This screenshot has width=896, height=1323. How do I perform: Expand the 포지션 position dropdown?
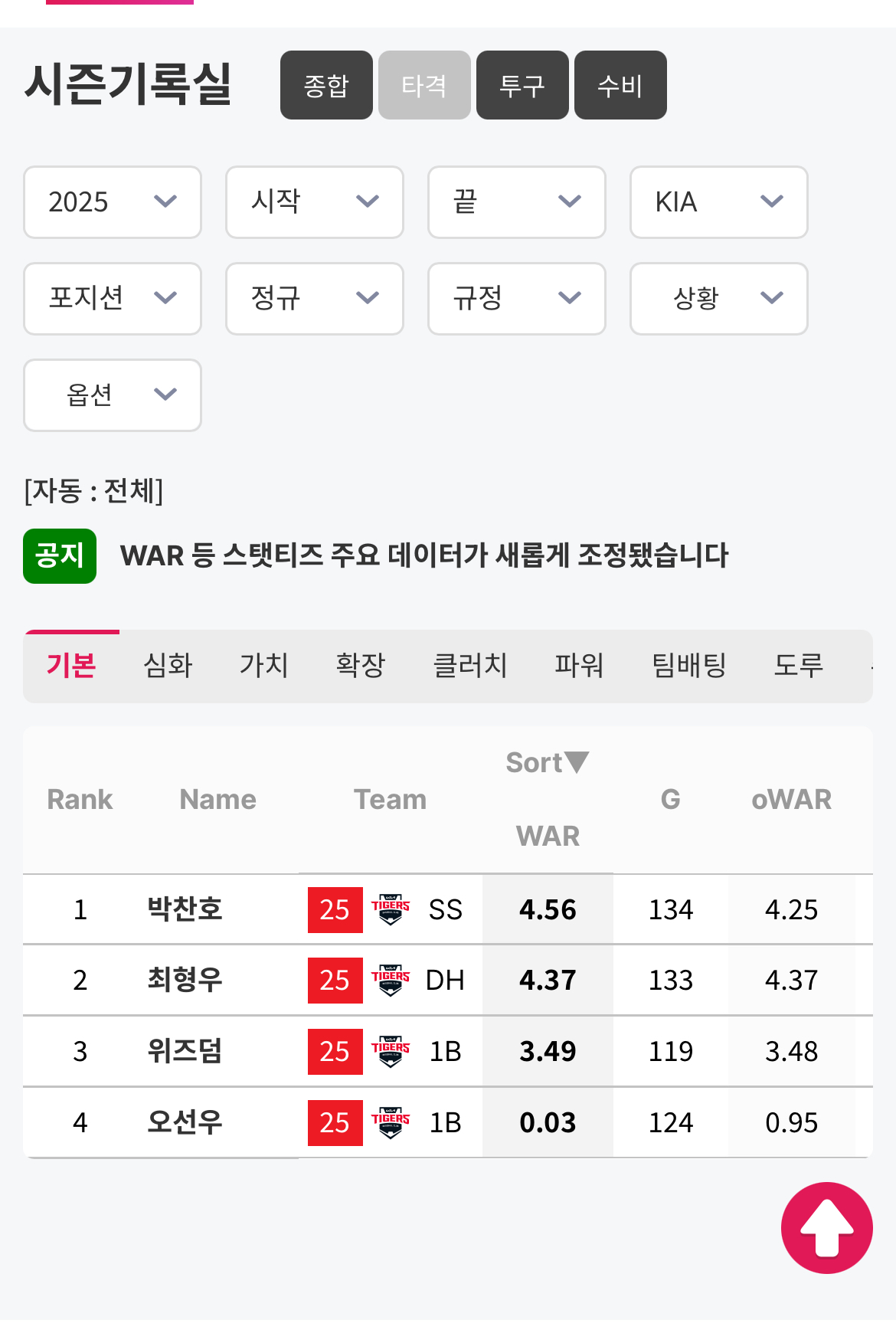click(x=113, y=298)
